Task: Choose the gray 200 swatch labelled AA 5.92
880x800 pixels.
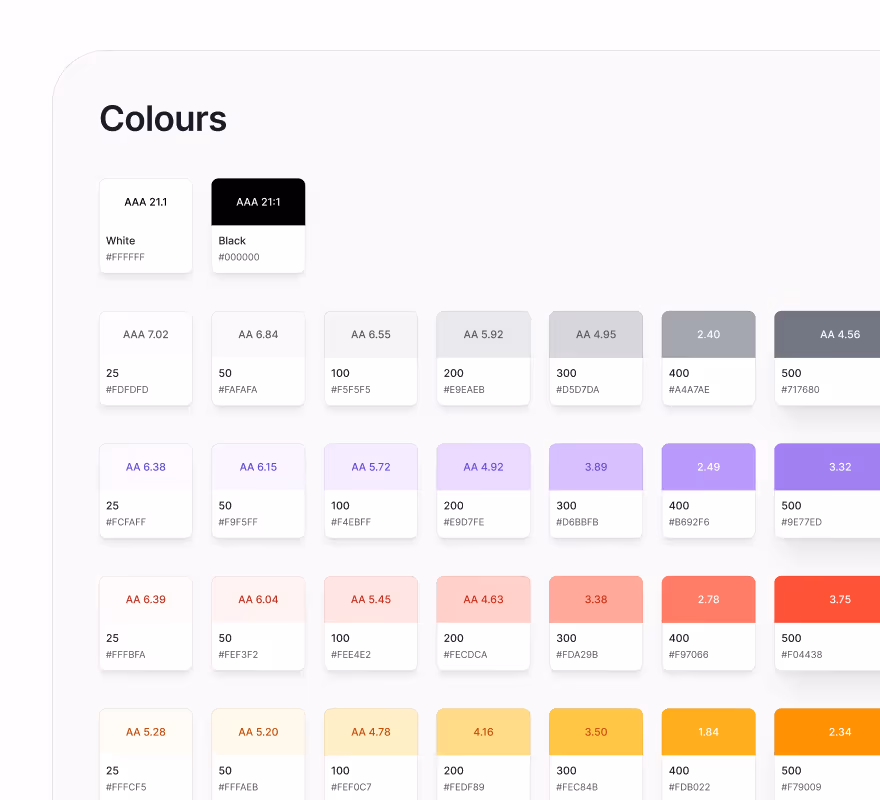Action: point(484,358)
